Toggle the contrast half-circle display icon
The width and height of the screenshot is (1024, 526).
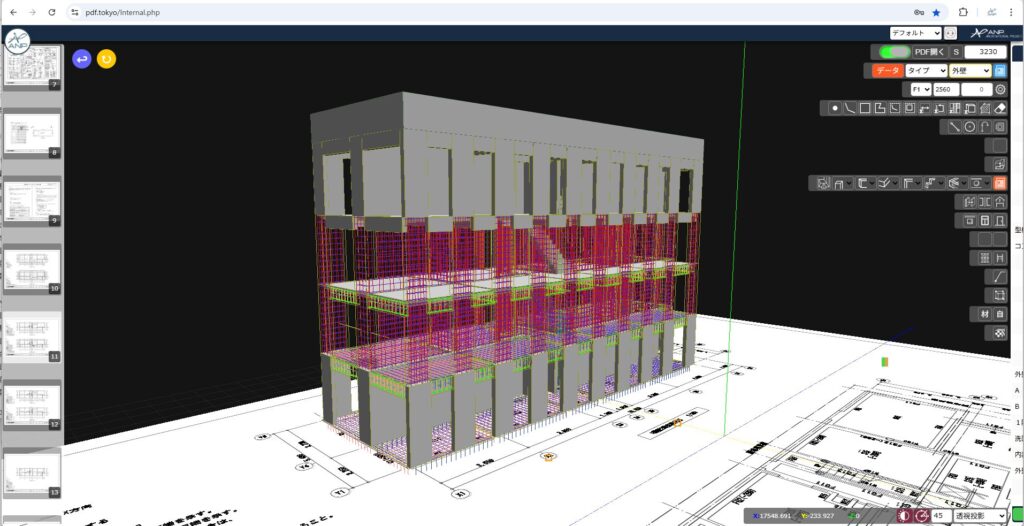click(904, 516)
